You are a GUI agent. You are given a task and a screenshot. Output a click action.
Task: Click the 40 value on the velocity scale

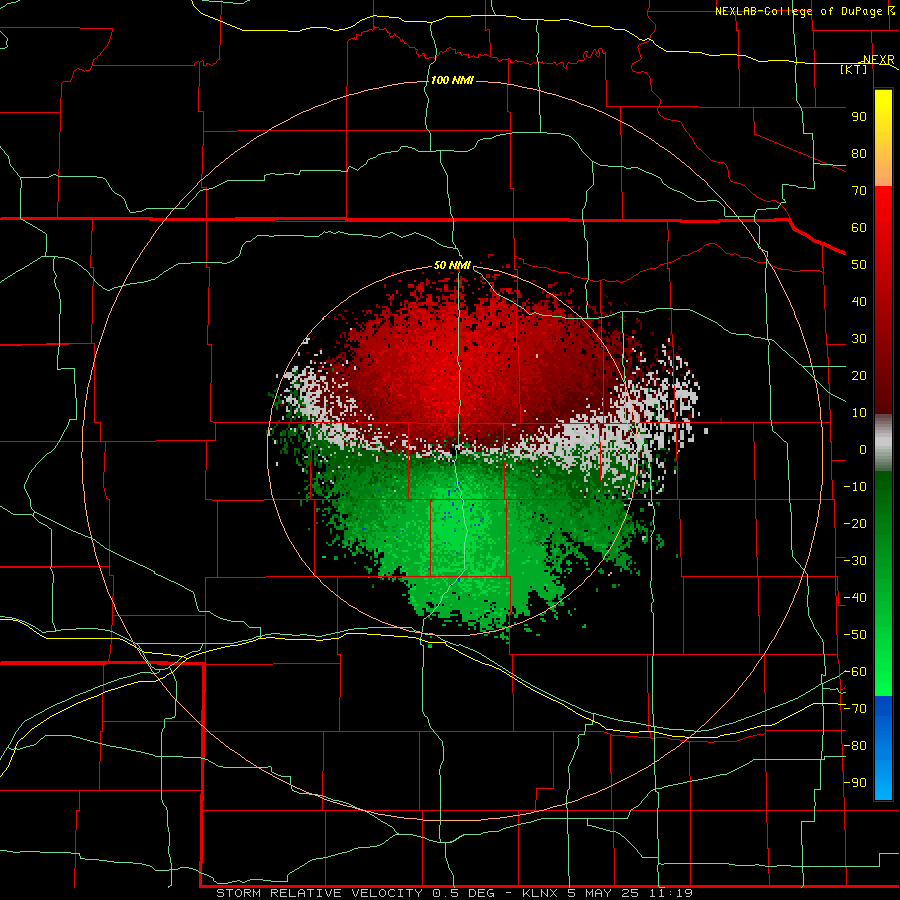click(859, 301)
